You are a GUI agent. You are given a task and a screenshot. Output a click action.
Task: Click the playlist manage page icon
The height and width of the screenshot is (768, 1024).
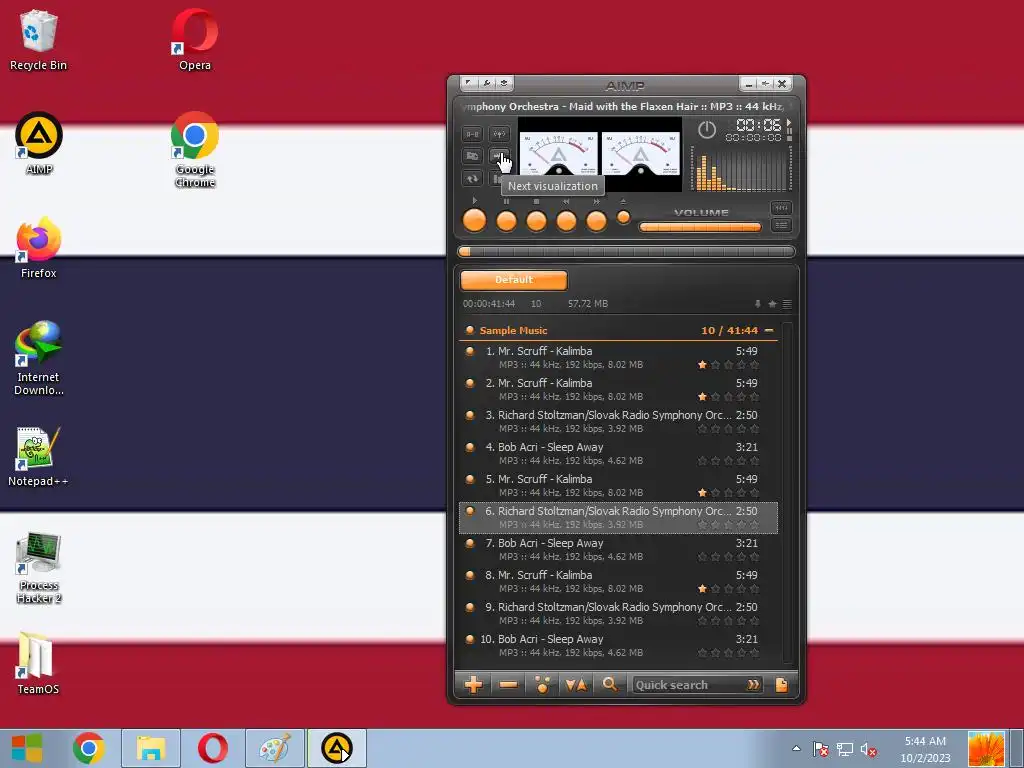point(781,684)
